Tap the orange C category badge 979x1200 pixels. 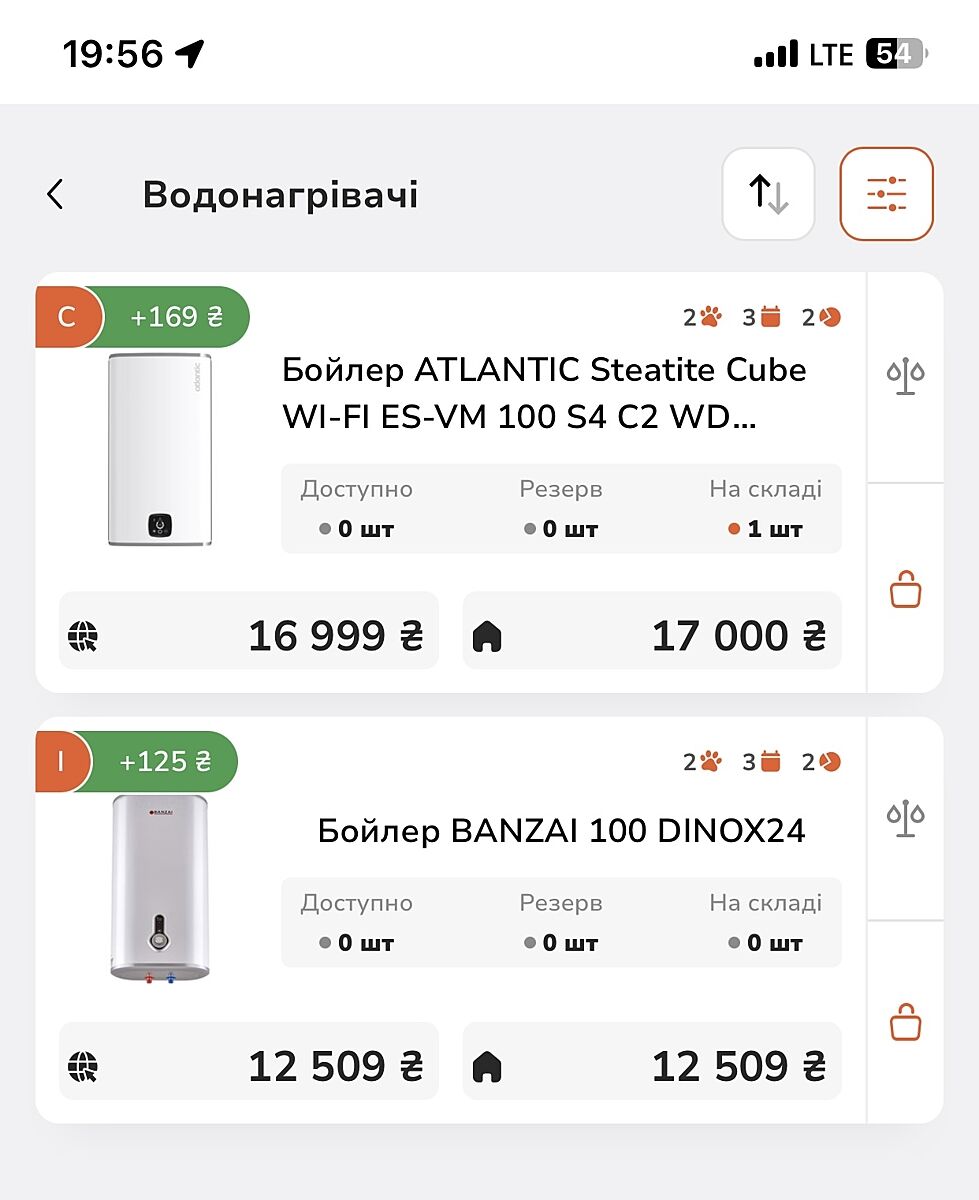[67, 317]
